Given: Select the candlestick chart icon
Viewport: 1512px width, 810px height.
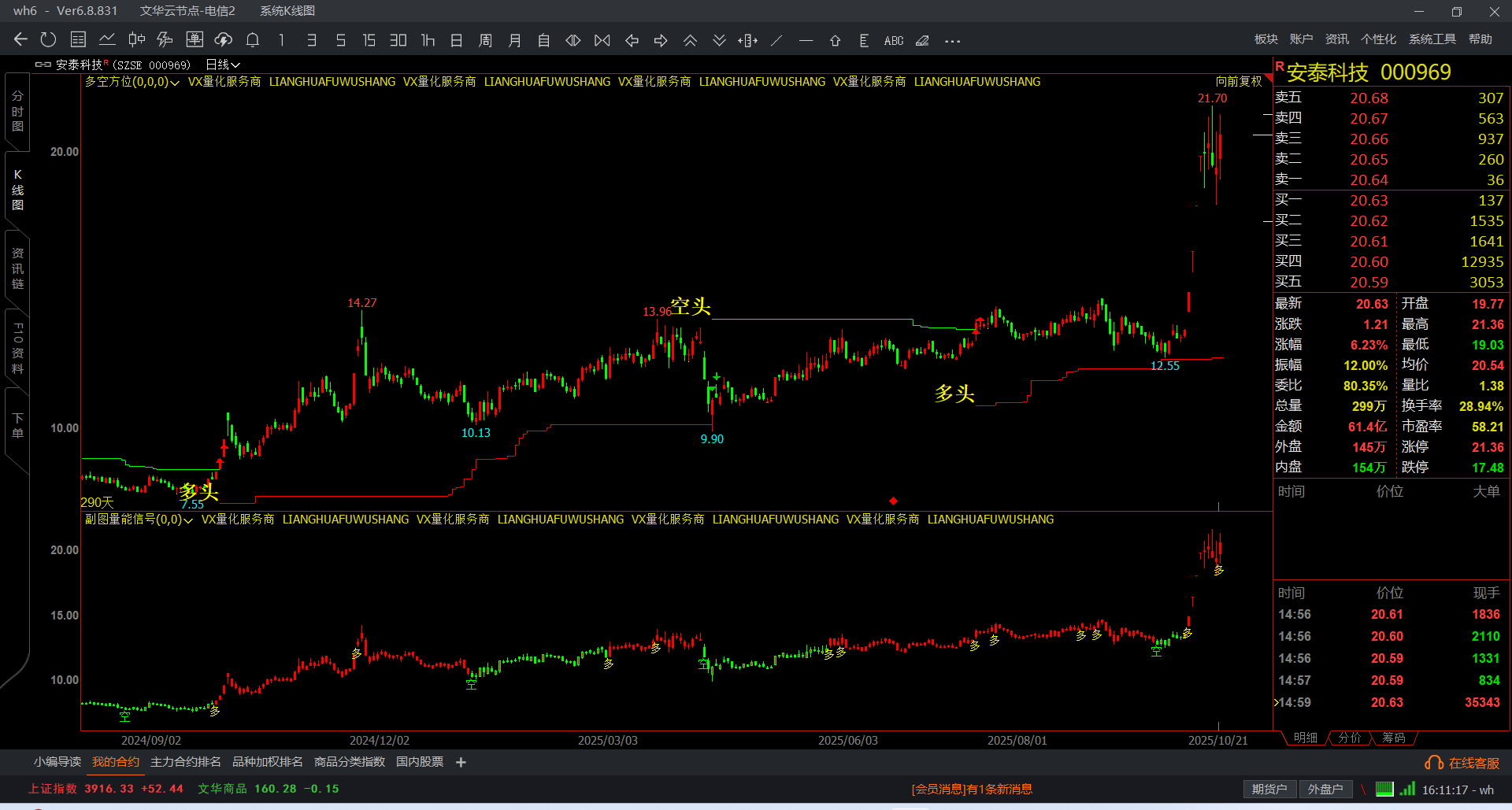Looking at the screenshot, I should coord(136,39).
